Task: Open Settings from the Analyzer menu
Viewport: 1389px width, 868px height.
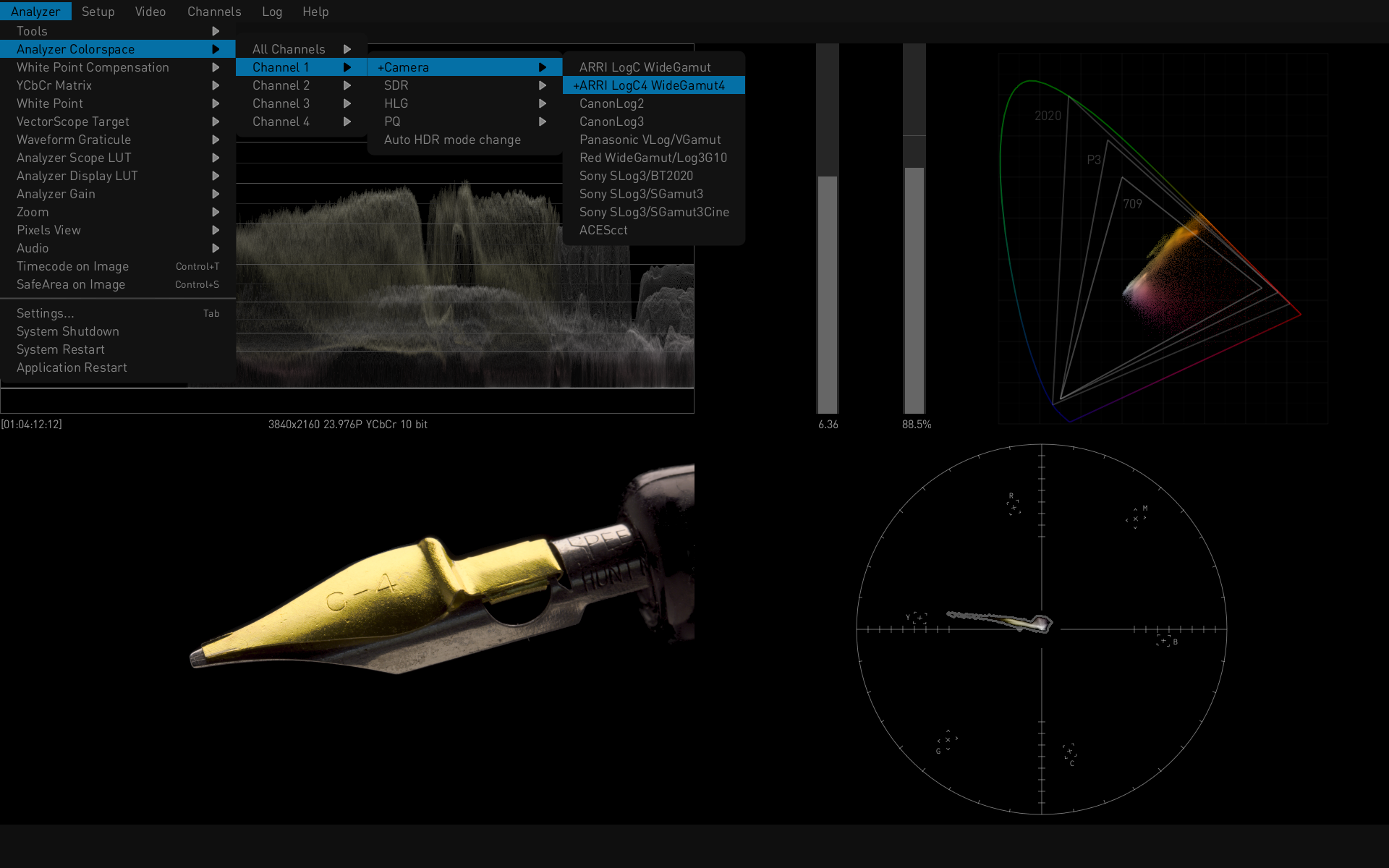Action: 45,313
